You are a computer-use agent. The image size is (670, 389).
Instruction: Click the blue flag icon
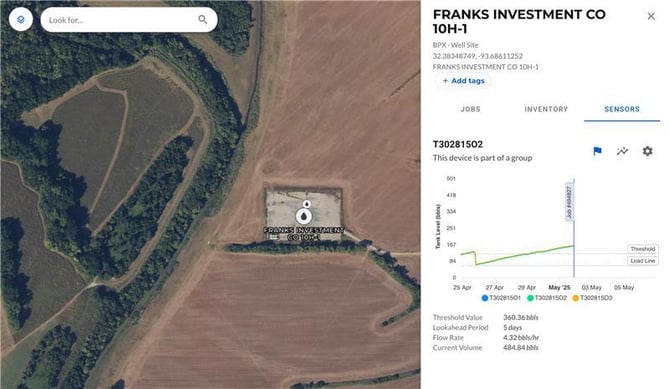tap(597, 151)
